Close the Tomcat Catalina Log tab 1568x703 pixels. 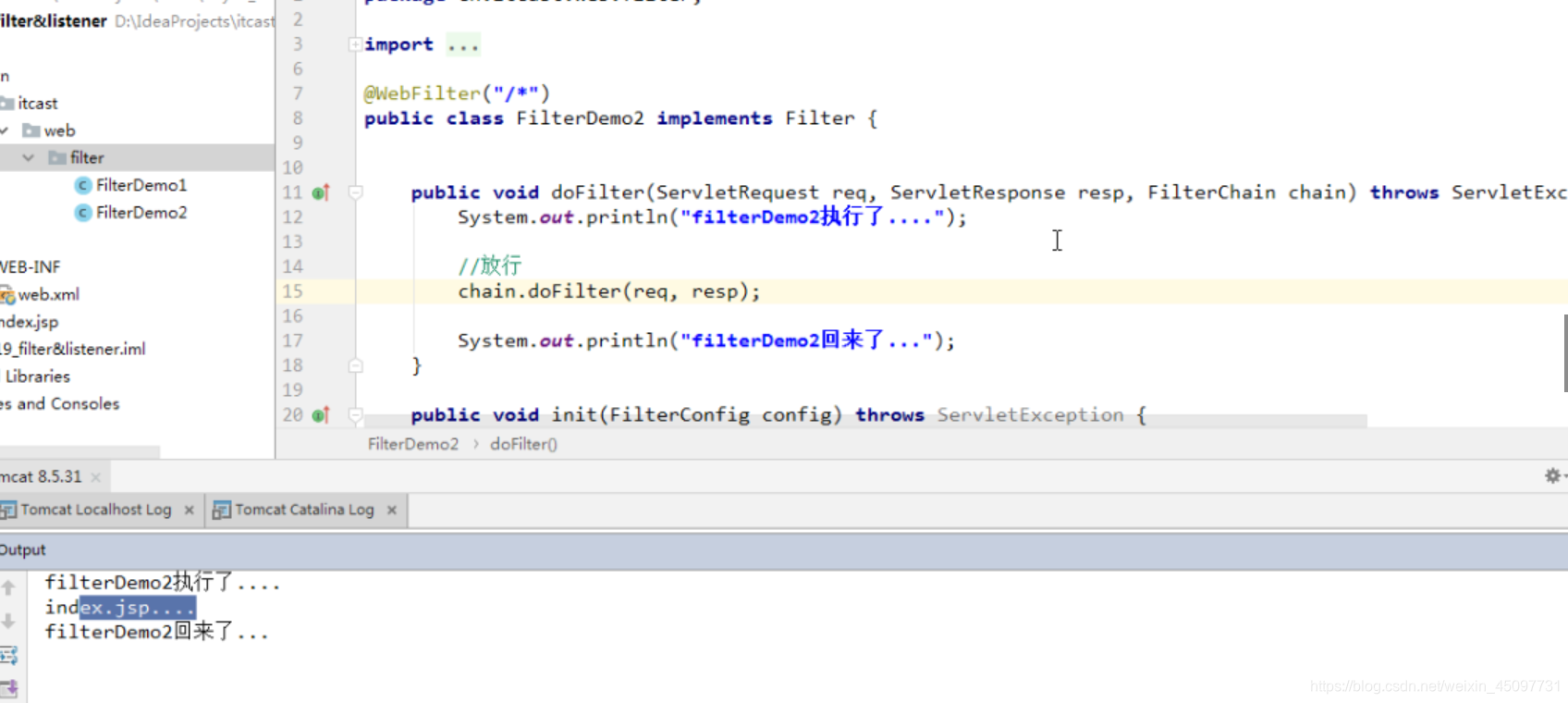click(x=391, y=510)
